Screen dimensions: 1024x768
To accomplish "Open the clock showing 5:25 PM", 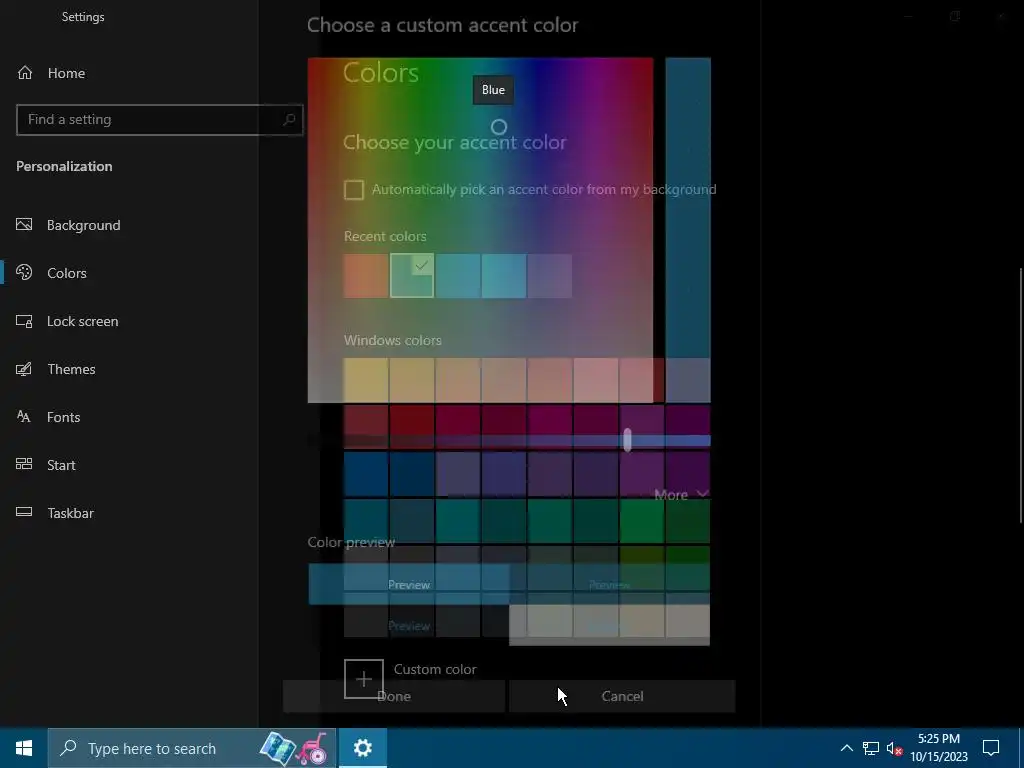I will point(939,748).
